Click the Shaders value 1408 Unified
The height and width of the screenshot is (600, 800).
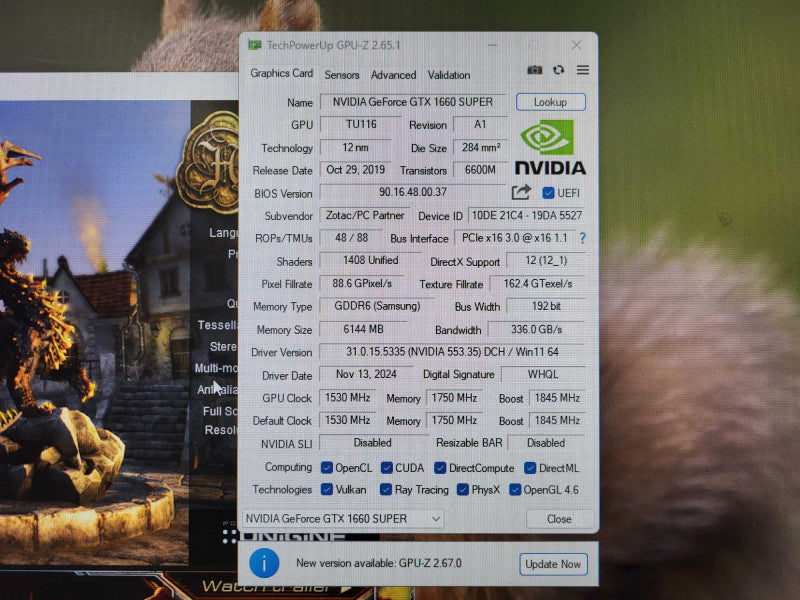(370, 260)
